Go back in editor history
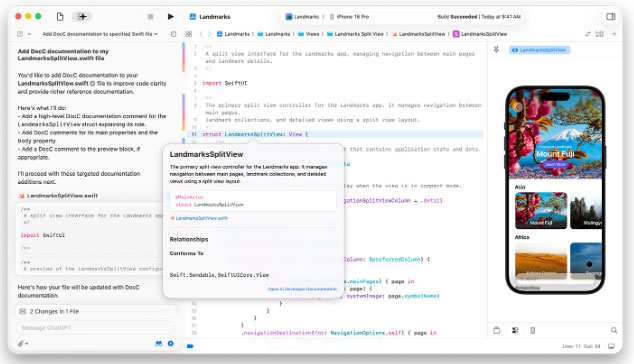 point(201,34)
